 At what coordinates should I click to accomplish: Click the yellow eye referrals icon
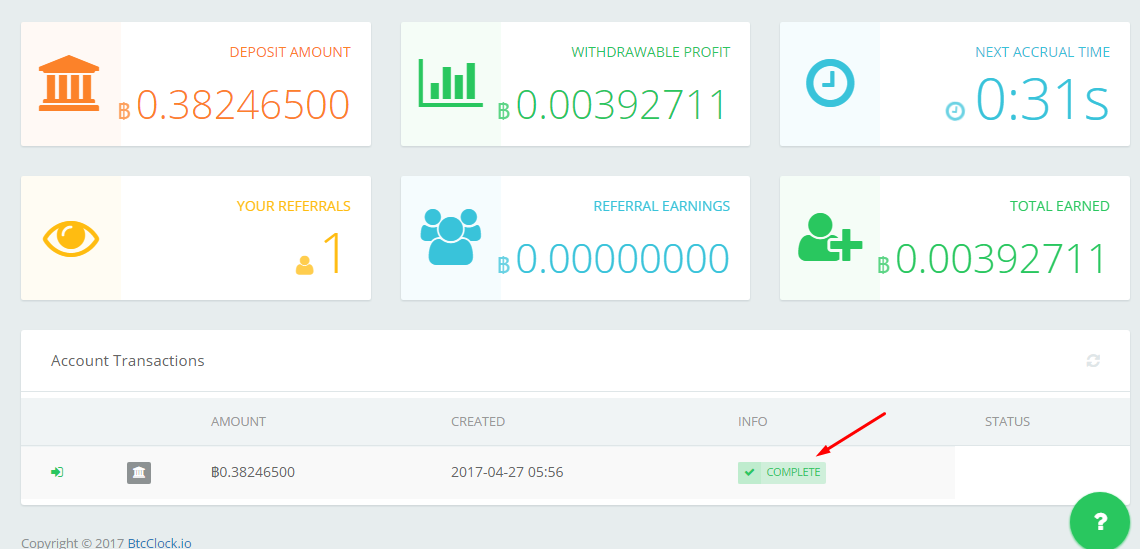pyautogui.click(x=71, y=239)
